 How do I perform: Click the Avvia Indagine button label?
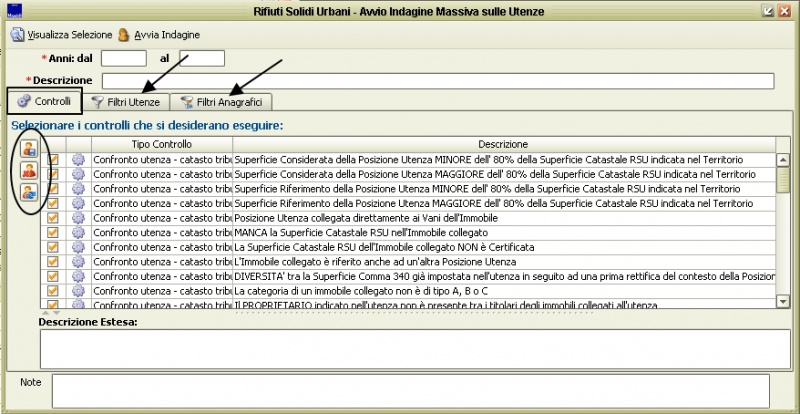click(x=167, y=35)
